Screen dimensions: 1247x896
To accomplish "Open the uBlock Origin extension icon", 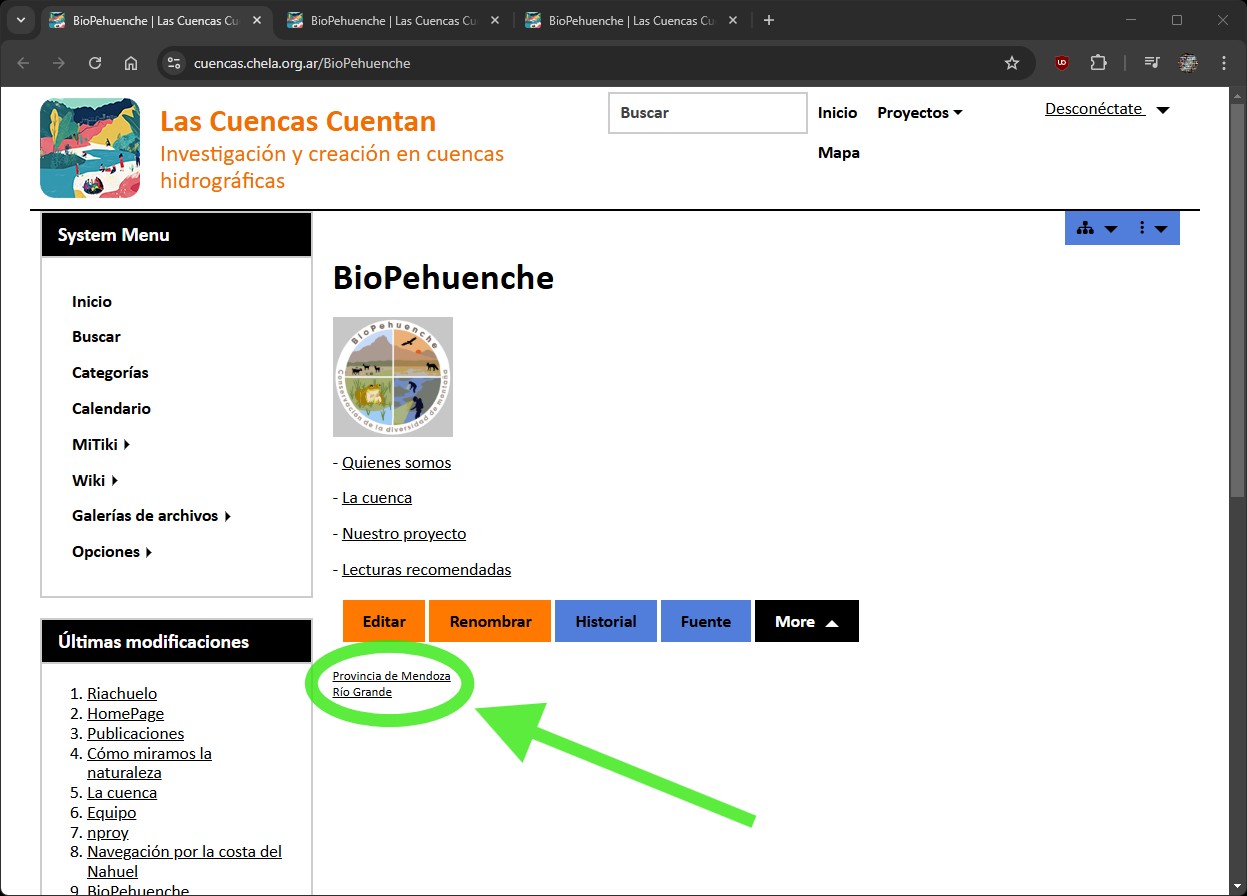I will point(1062,63).
